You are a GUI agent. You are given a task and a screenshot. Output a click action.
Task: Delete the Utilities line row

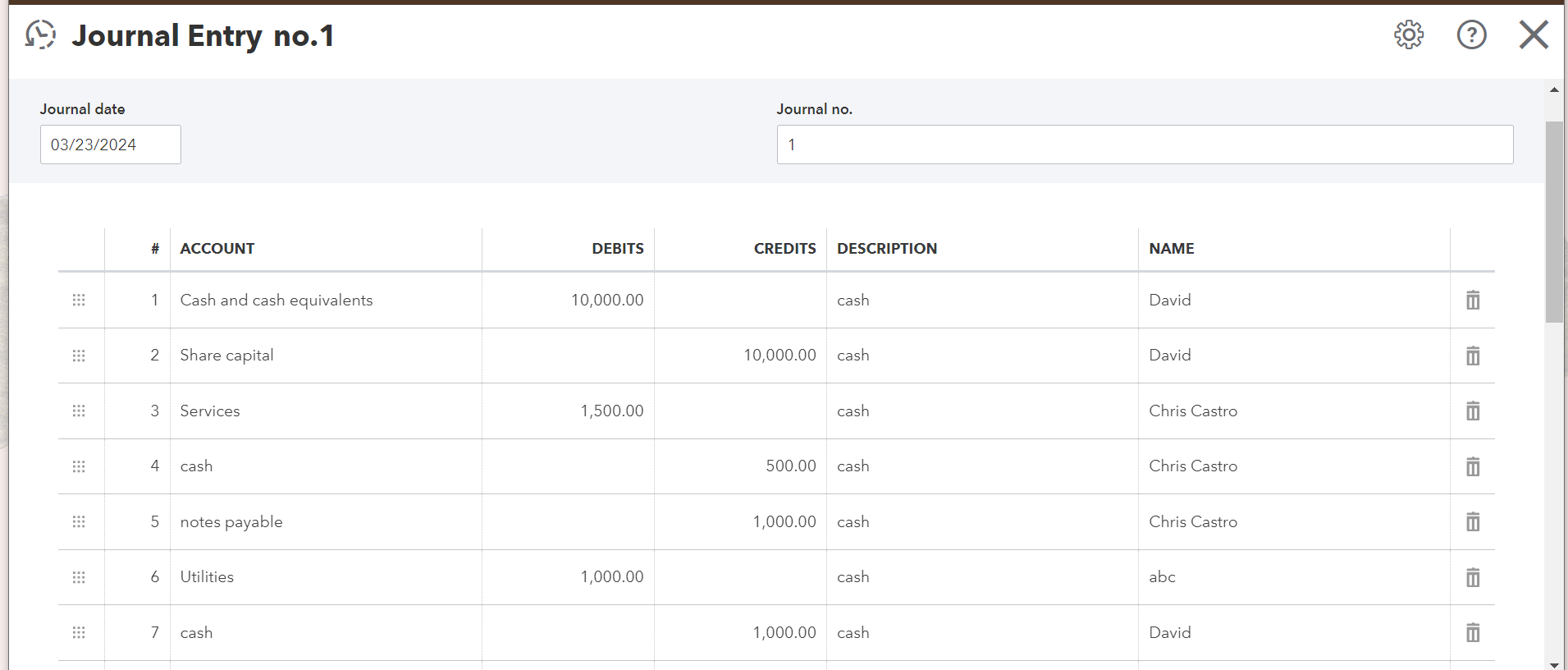coord(1473,577)
